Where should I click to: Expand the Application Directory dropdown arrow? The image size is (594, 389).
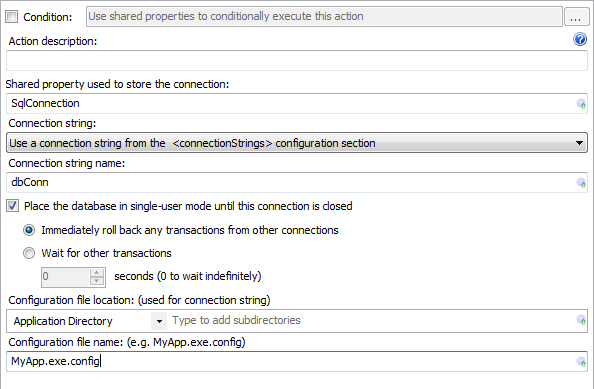pyautogui.click(x=159, y=321)
